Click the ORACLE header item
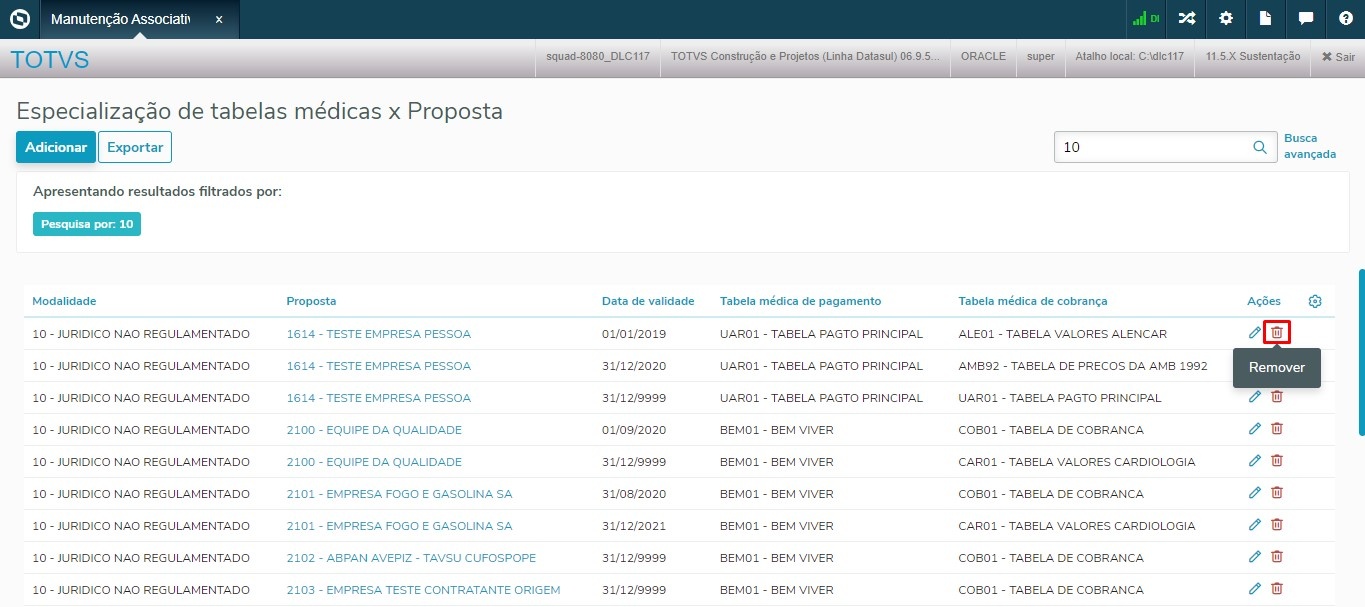 983,57
